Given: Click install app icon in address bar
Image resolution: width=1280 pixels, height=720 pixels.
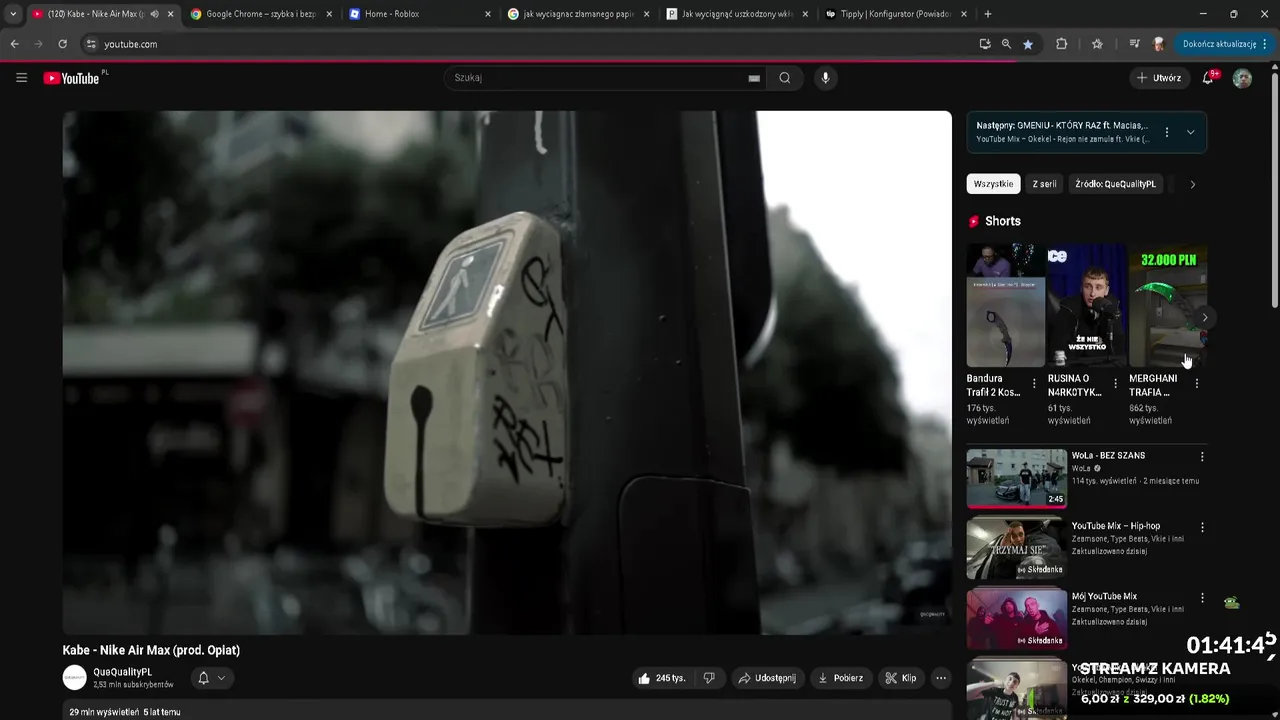Looking at the screenshot, I should (985, 44).
